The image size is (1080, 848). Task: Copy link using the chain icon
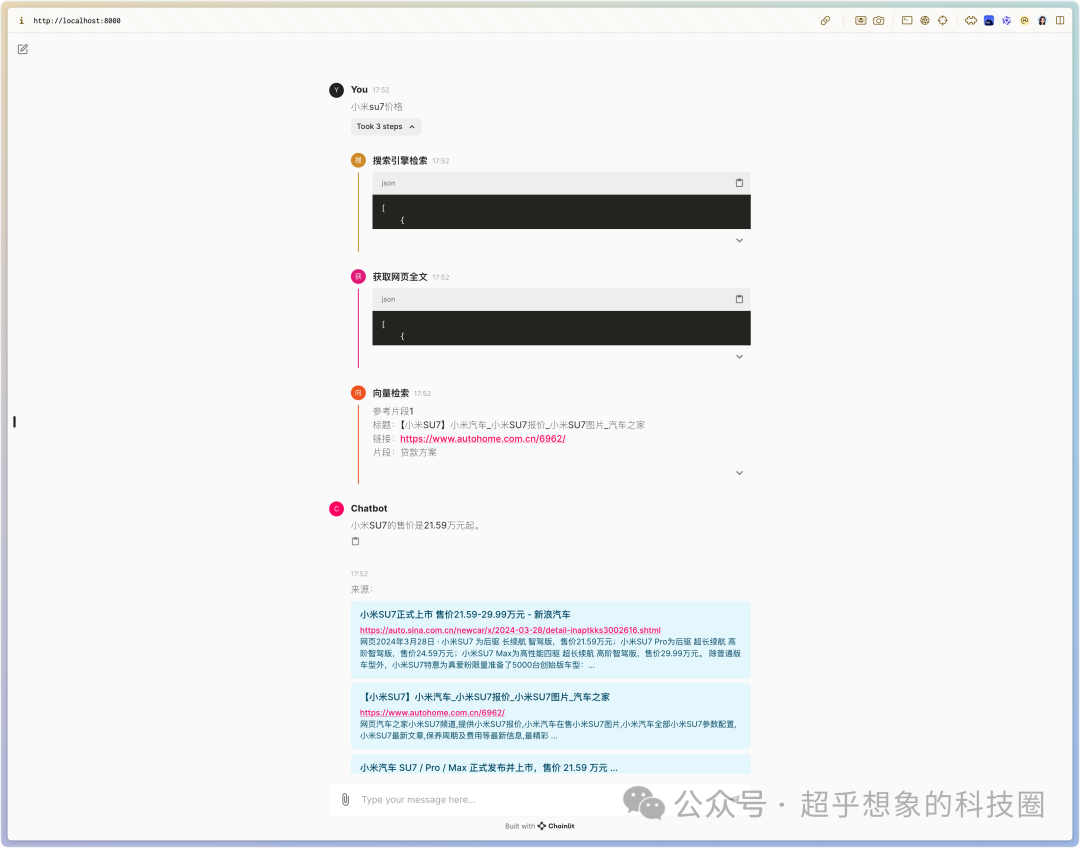(x=825, y=21)
